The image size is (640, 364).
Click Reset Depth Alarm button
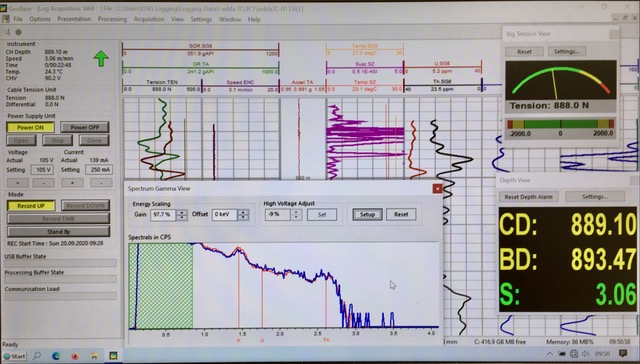[529, 197]
